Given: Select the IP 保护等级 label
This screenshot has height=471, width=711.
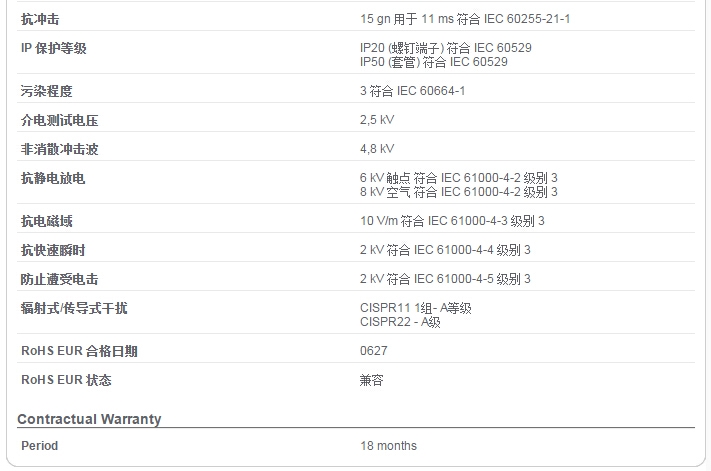Looking at the screenshot, I should point(54,48).
